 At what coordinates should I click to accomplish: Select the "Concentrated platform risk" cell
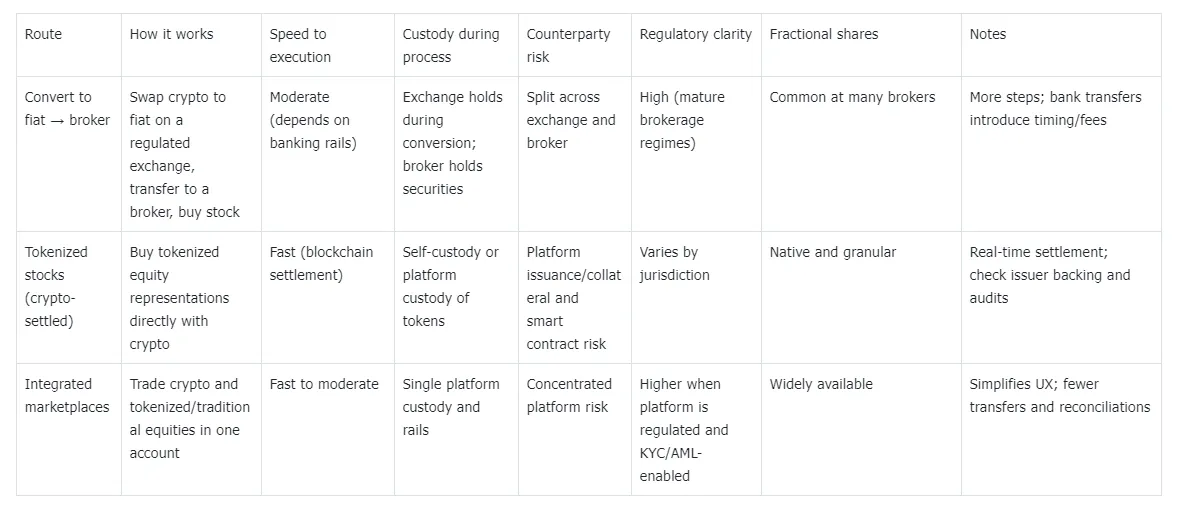569,395
